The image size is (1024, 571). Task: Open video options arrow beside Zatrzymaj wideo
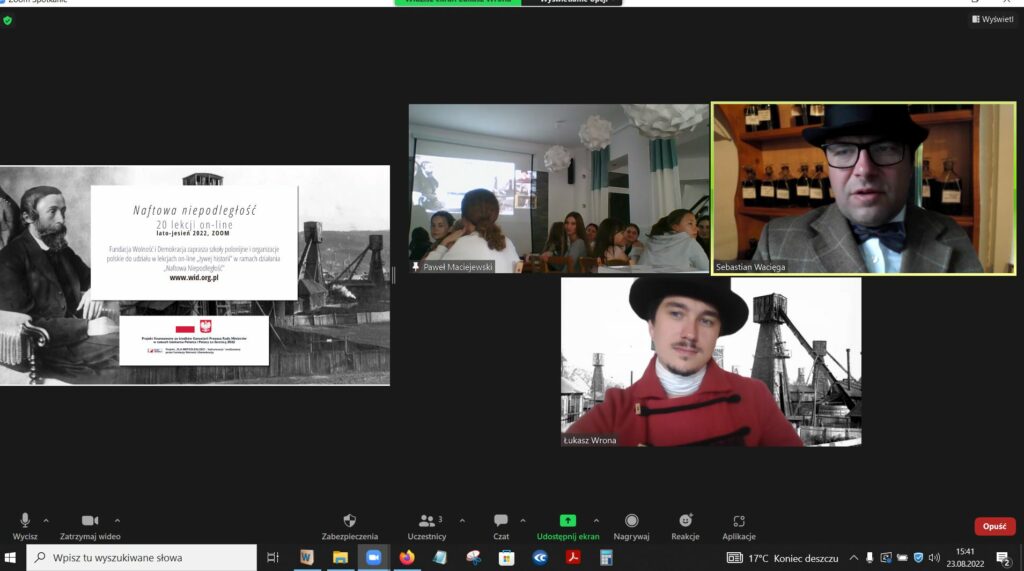coord(117,520)
